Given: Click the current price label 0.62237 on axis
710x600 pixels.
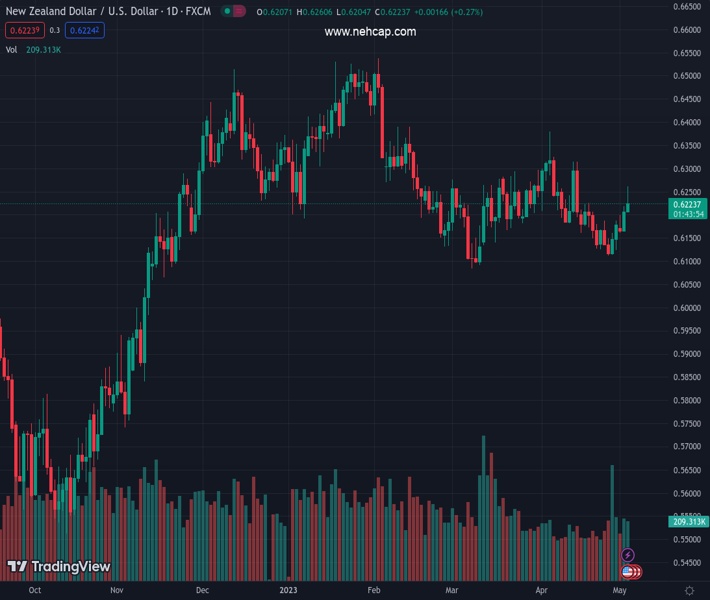Looking at the screenshot, I should pos(689,204).
